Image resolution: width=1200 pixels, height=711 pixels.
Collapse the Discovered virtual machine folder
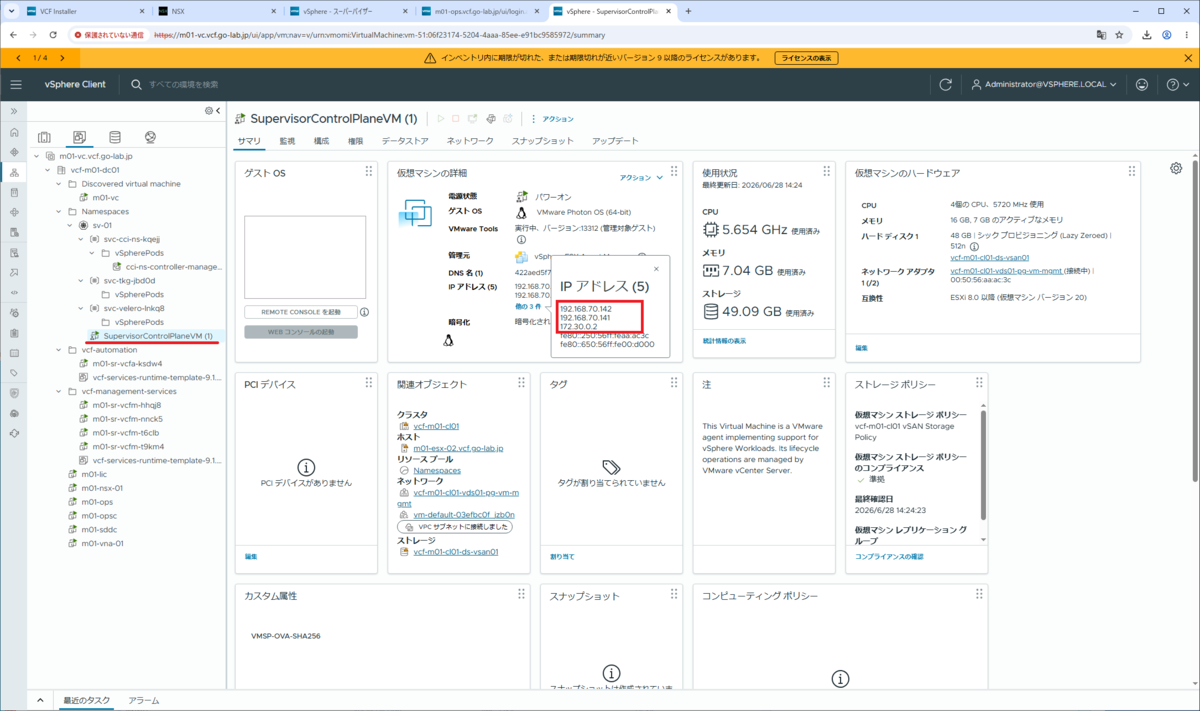59,184
